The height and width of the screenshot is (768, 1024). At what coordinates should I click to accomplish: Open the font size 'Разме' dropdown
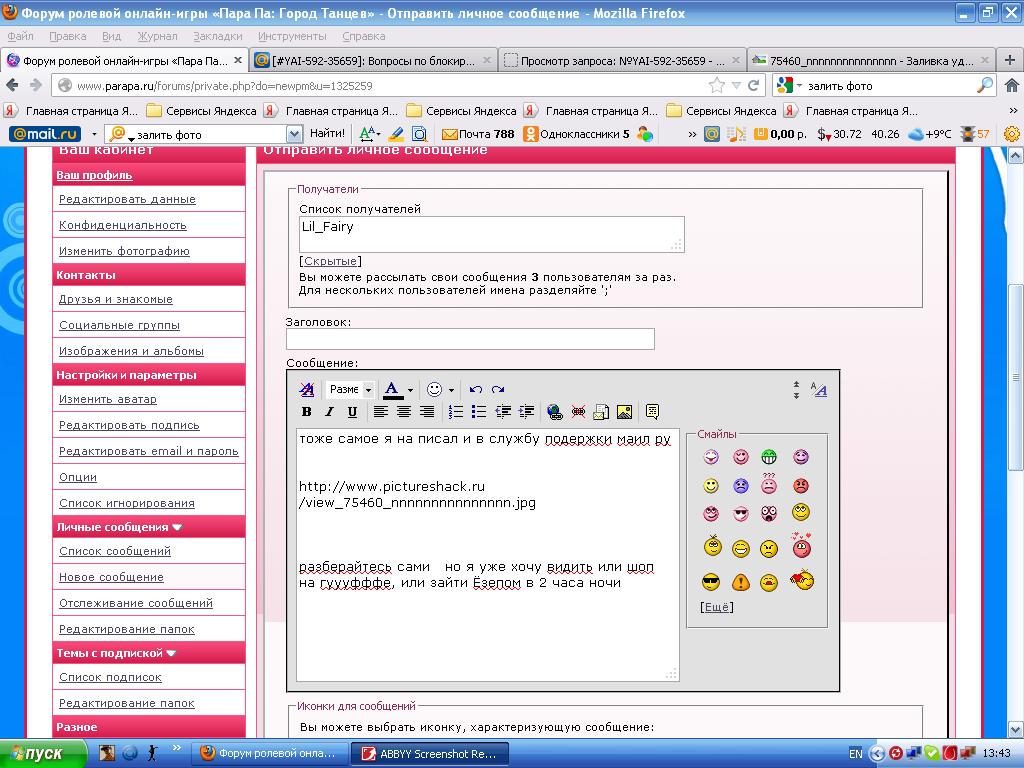tap(349, 390)
